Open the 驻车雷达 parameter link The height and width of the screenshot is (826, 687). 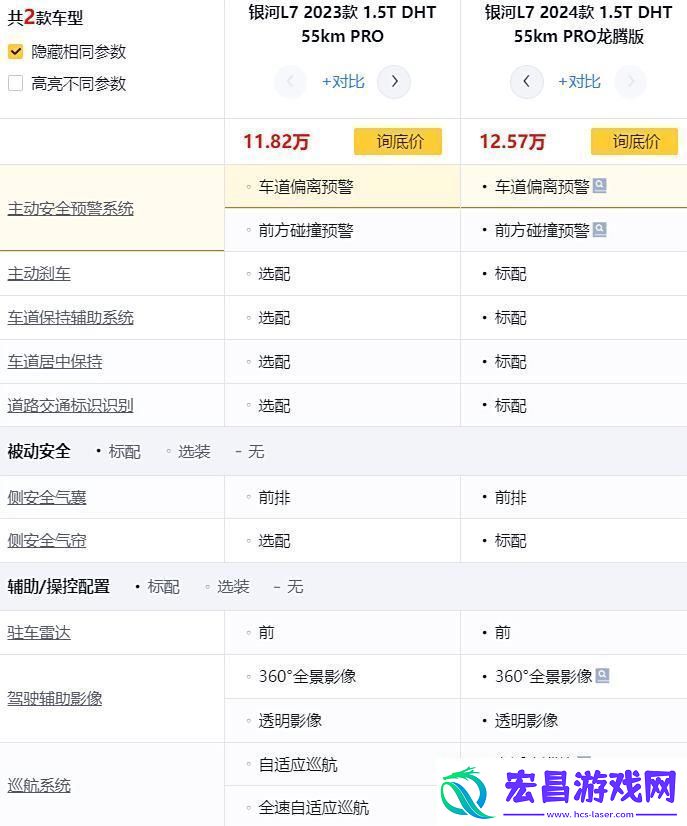[39, 632]
